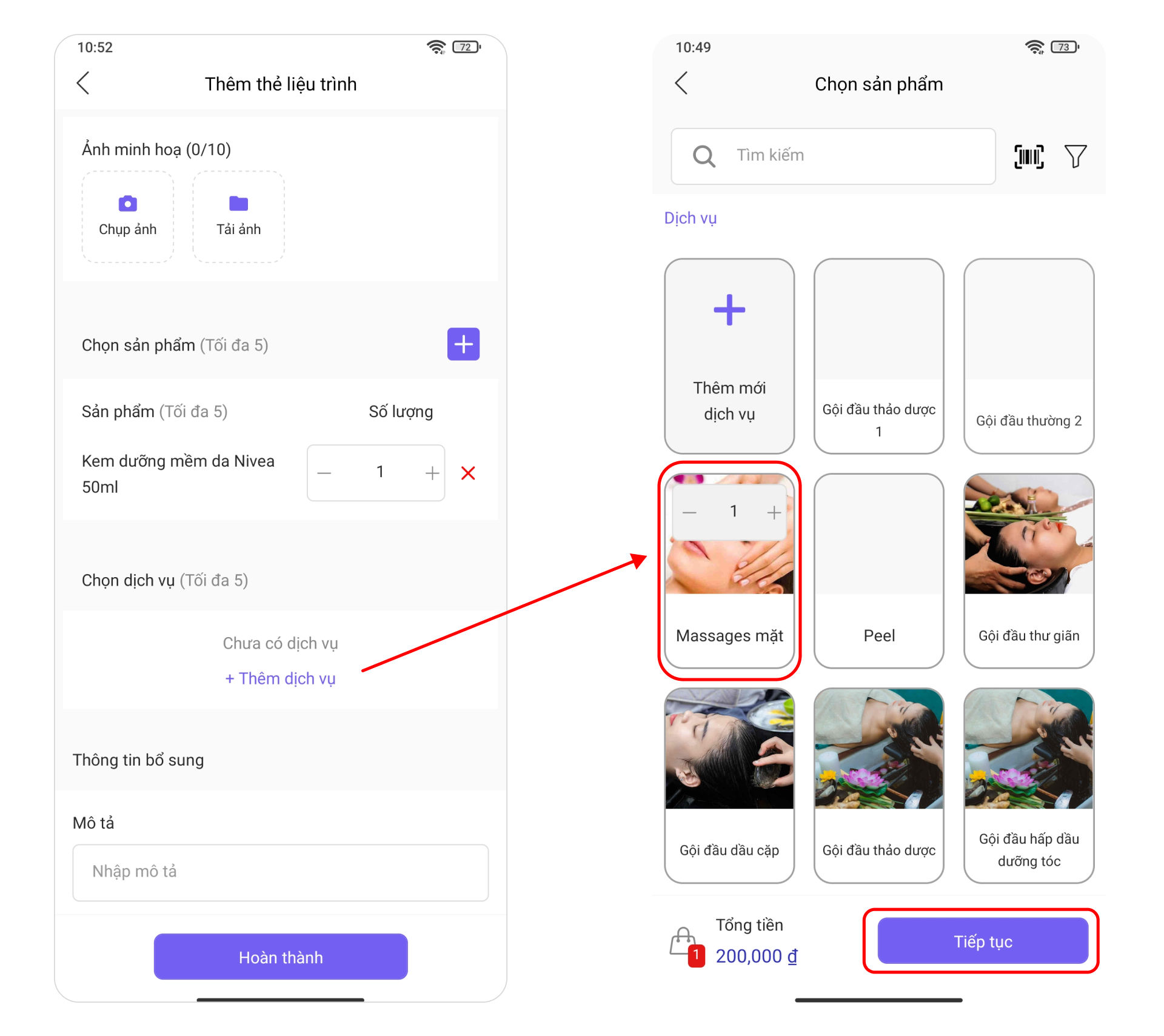The image size is (1164, 1036).
Task: Click the Nhập mô tả description field
Action: [280, 872]
